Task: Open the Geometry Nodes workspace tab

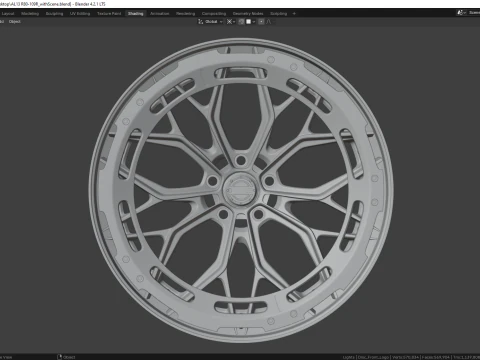Action: click(x=248, y=14)
